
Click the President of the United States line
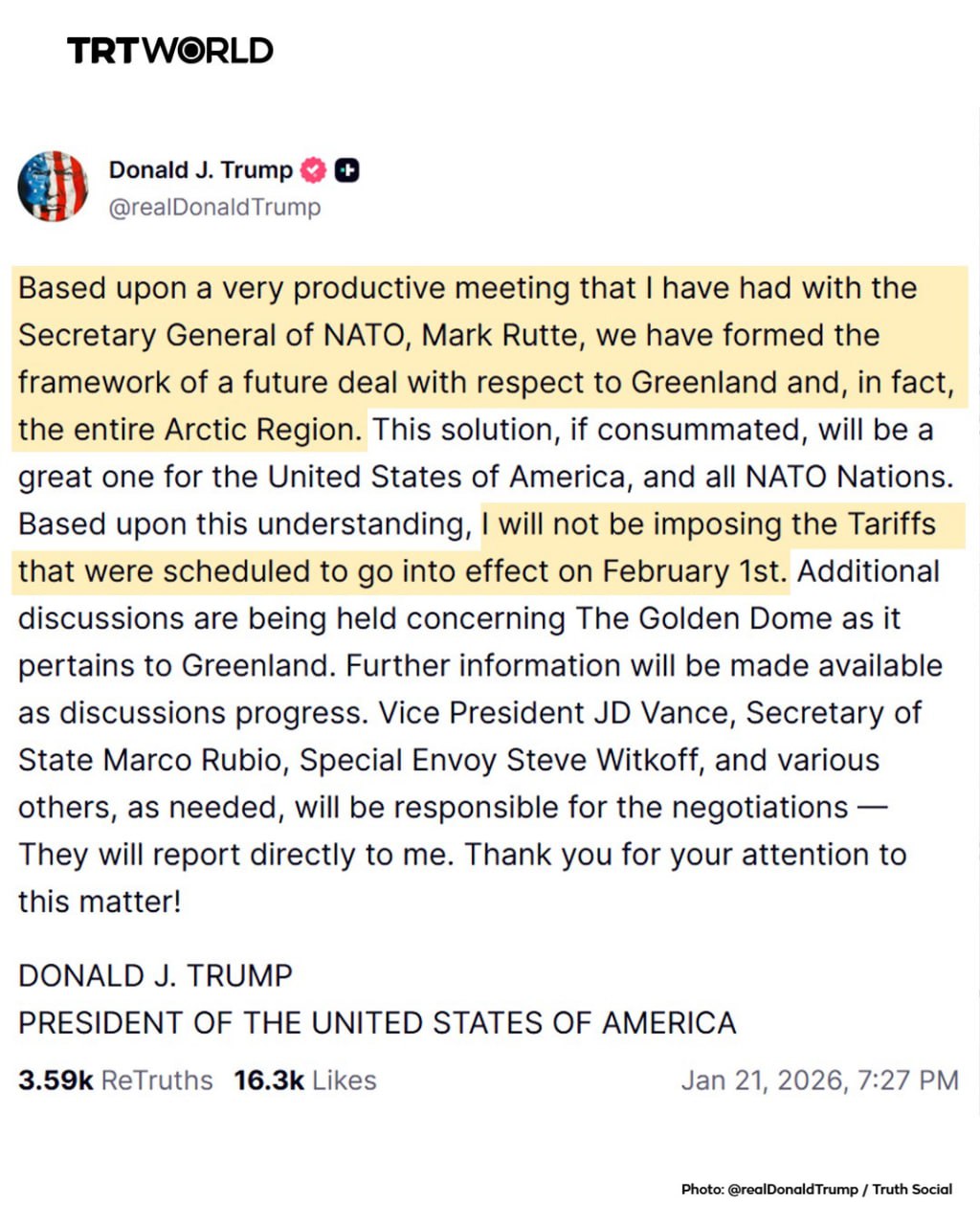pos(377,1023)
